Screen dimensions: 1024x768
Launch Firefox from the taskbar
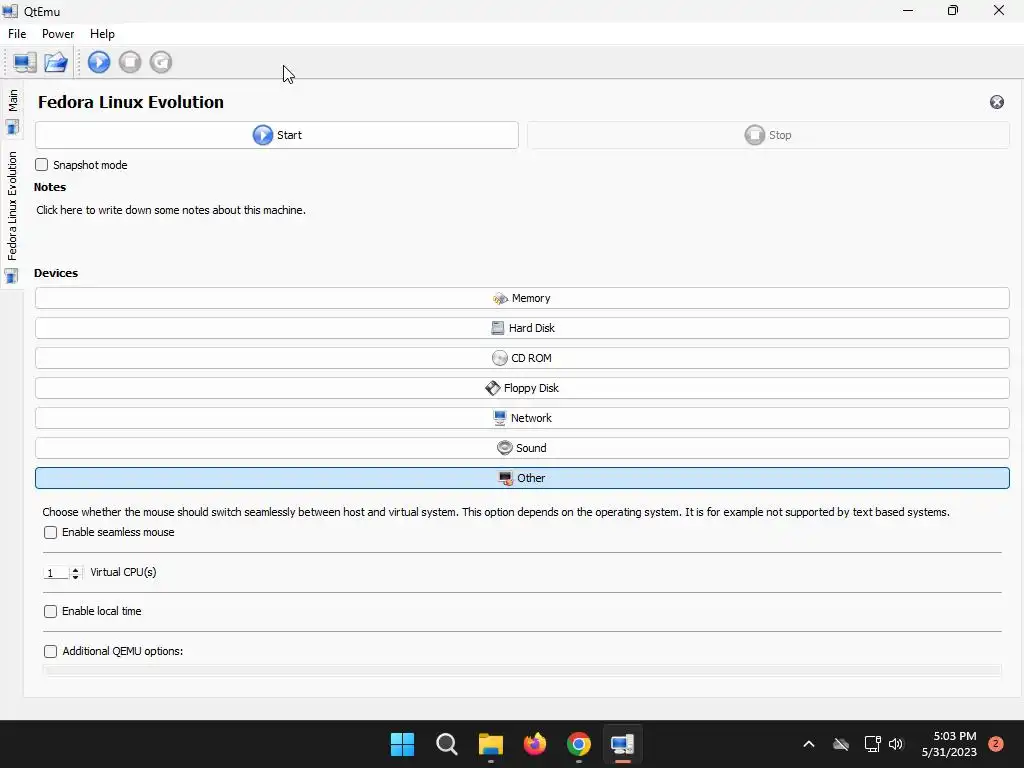[x=535, y=744]
